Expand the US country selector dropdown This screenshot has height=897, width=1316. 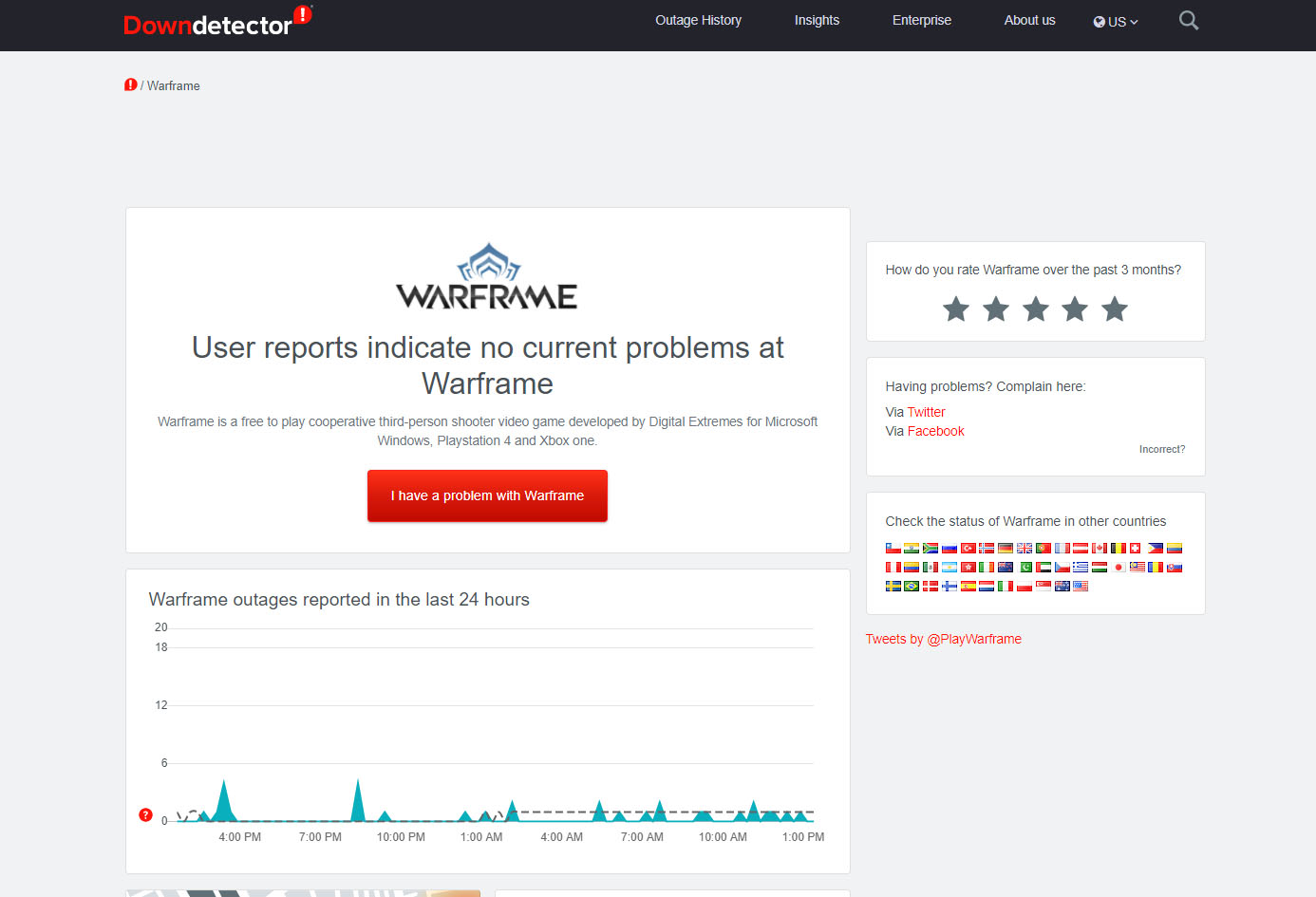click(1115, 22)
